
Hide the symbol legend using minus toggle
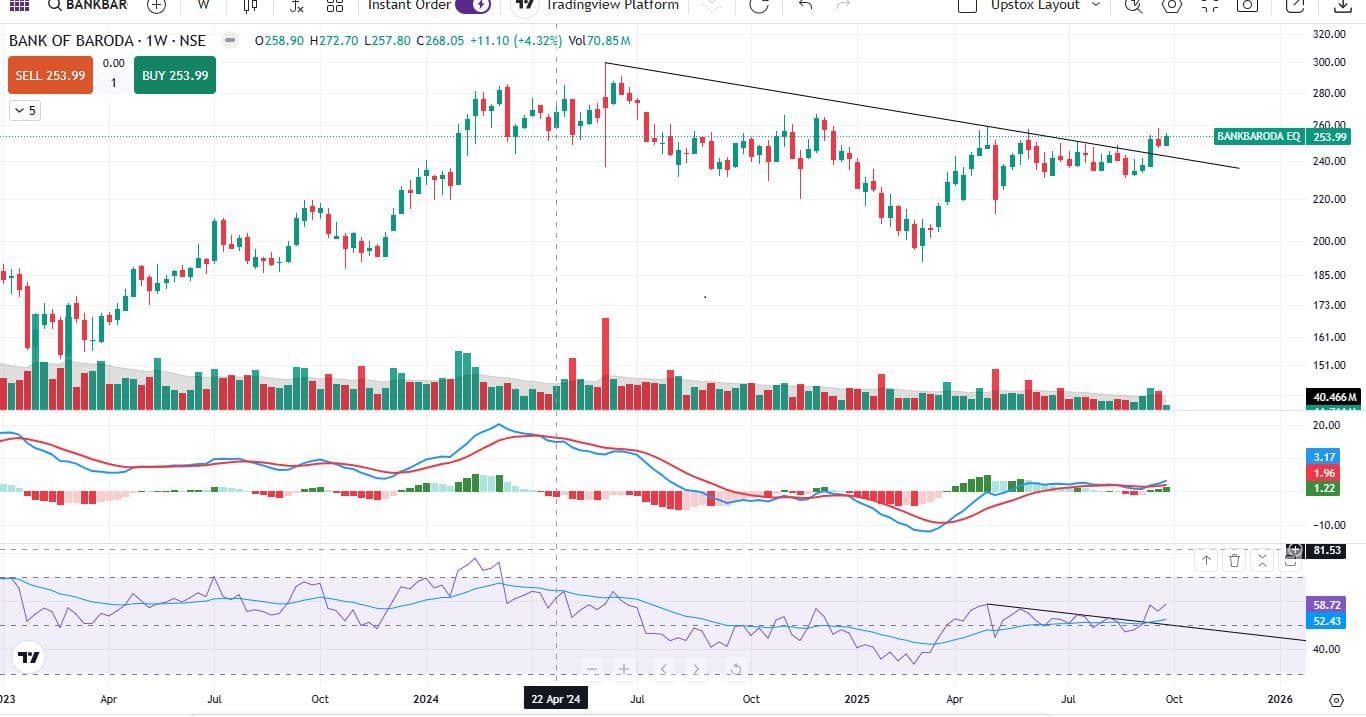(x=231, y=41)
